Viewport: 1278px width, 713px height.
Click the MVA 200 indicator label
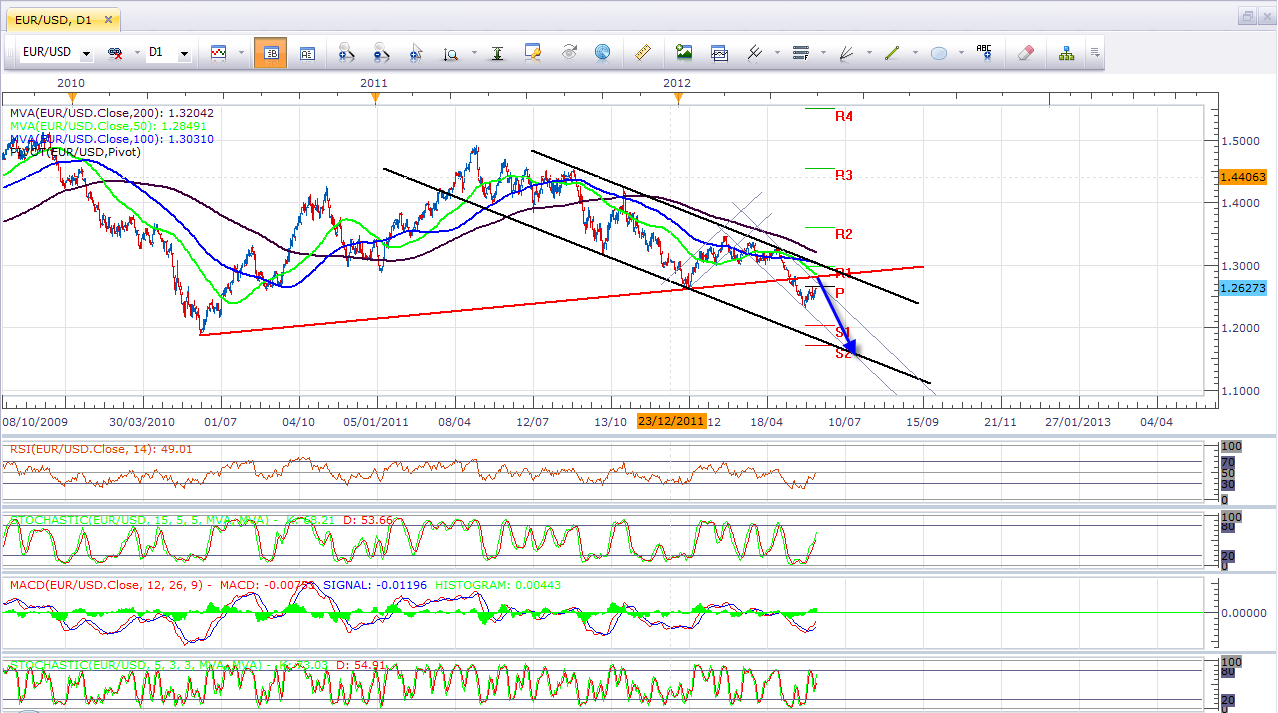click(111, 113)
